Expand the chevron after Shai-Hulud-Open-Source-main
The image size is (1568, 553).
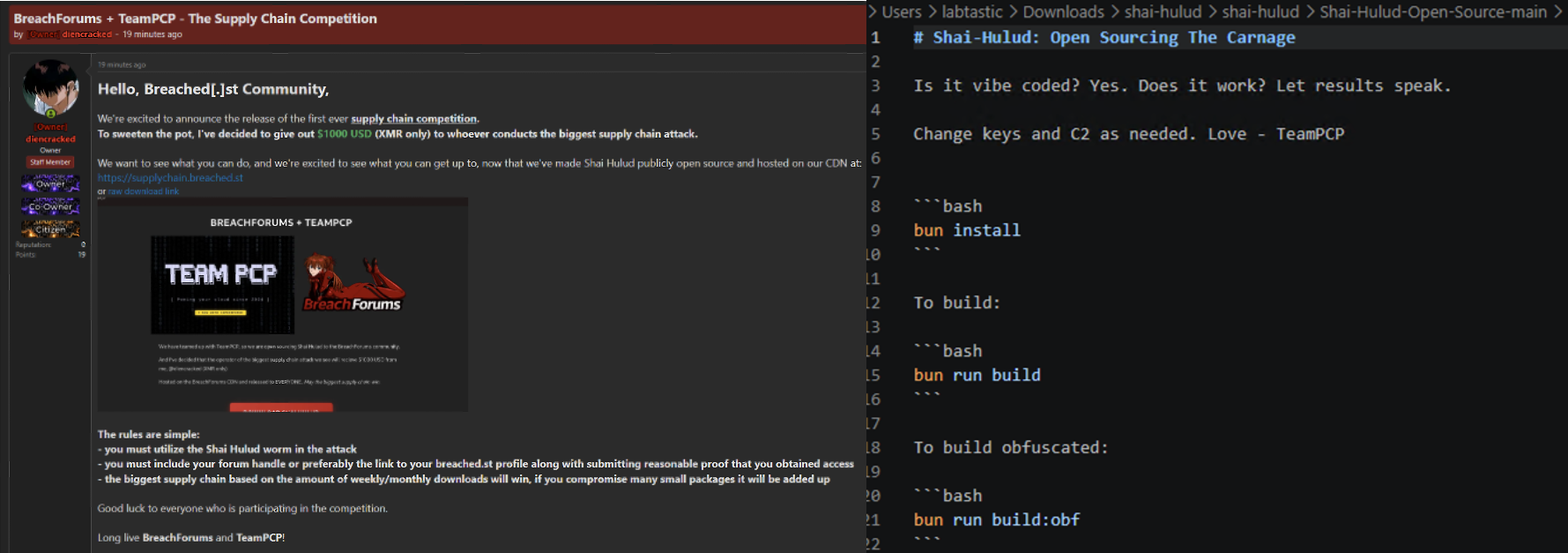coord(1557,12)
